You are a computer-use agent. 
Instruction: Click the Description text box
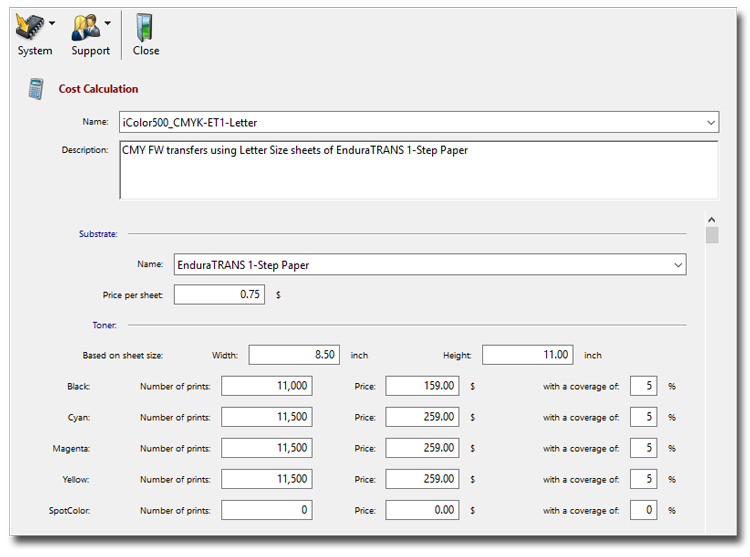tap(418, 169)
